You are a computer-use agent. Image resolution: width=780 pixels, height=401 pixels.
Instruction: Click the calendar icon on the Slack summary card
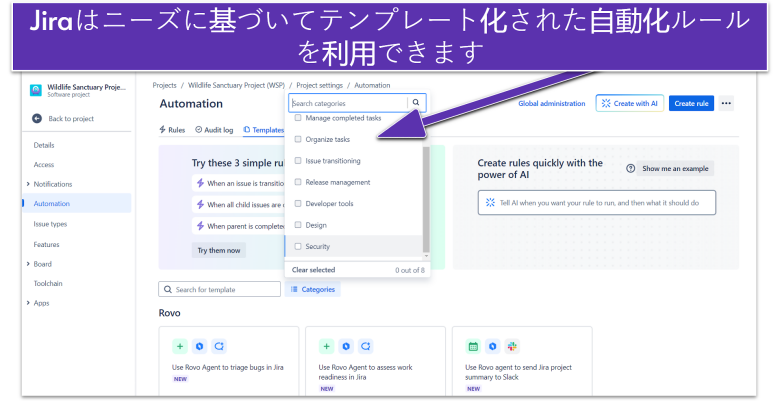click(x=474, y=346)
